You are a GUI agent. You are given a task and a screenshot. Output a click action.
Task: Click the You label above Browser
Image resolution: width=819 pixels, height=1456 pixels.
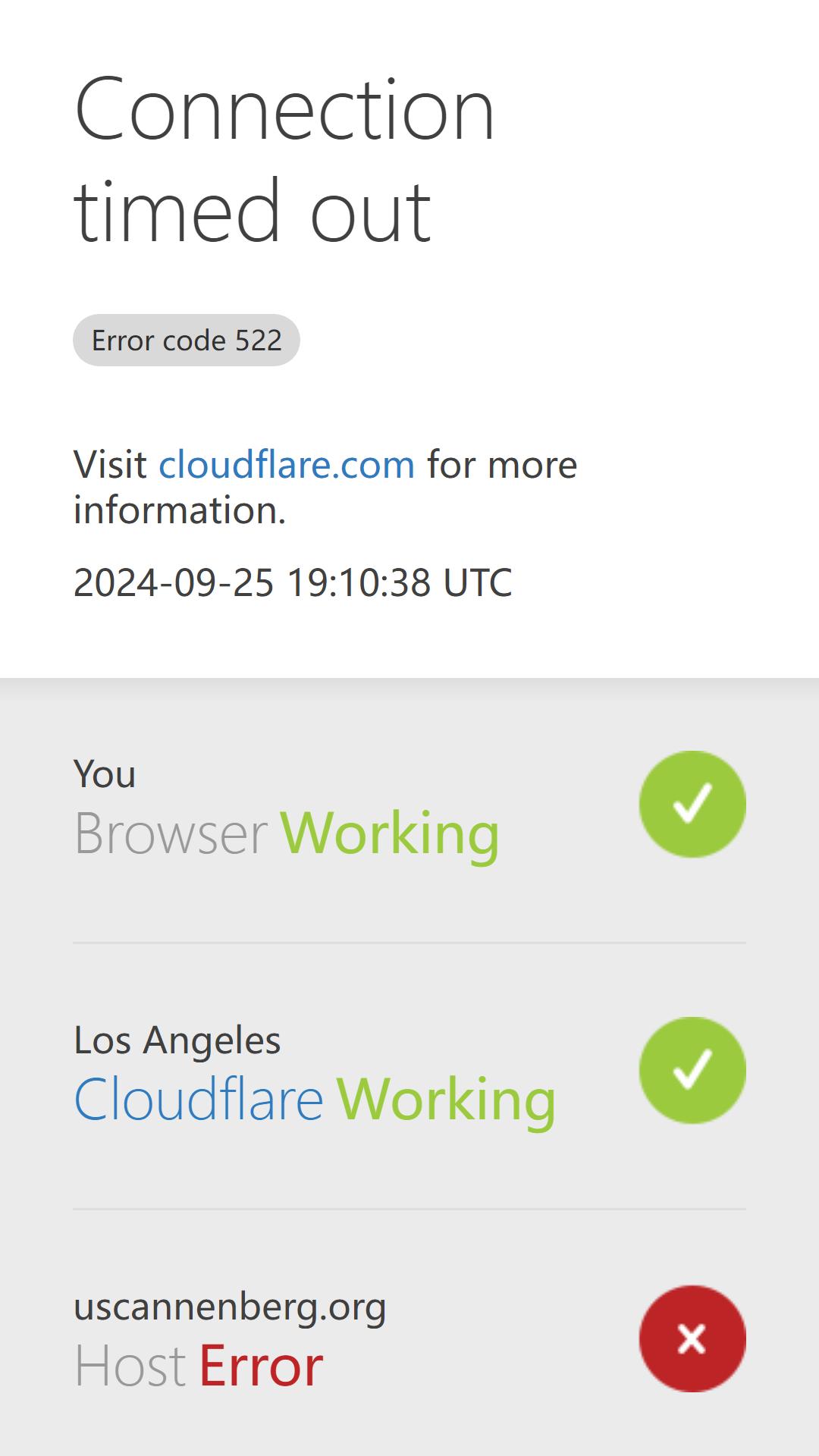105,774
